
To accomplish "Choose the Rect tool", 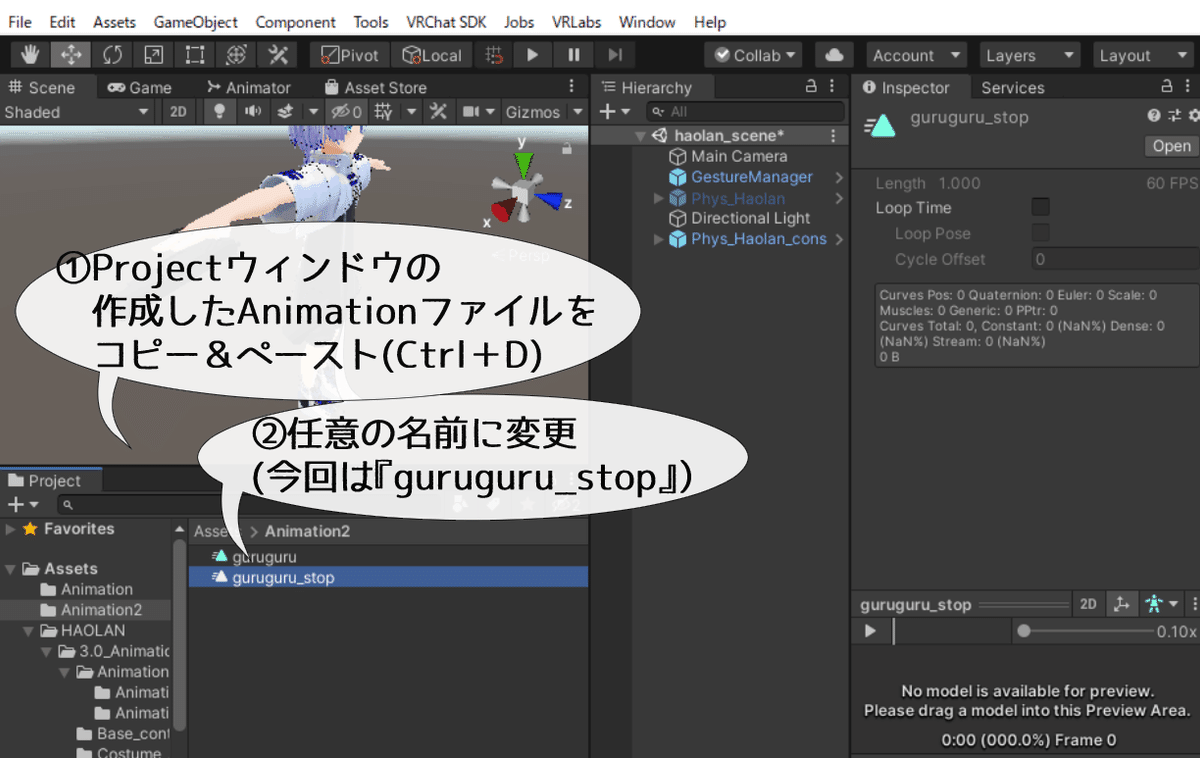I will (195, 55).
